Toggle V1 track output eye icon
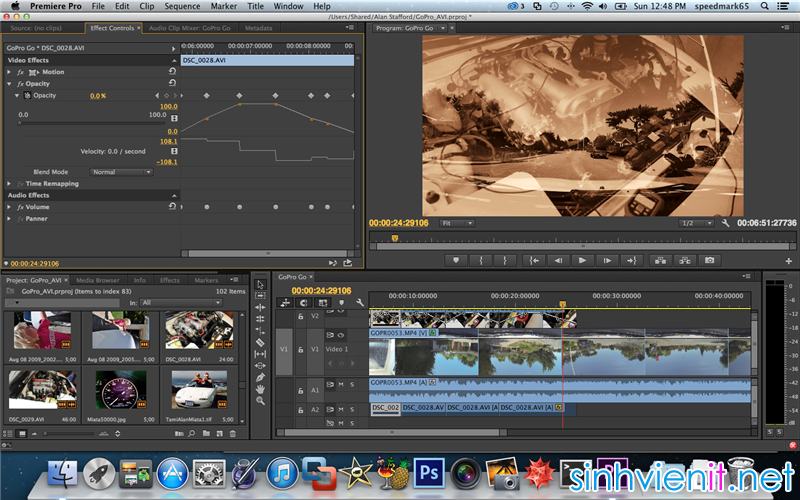 tap(340, 335)
